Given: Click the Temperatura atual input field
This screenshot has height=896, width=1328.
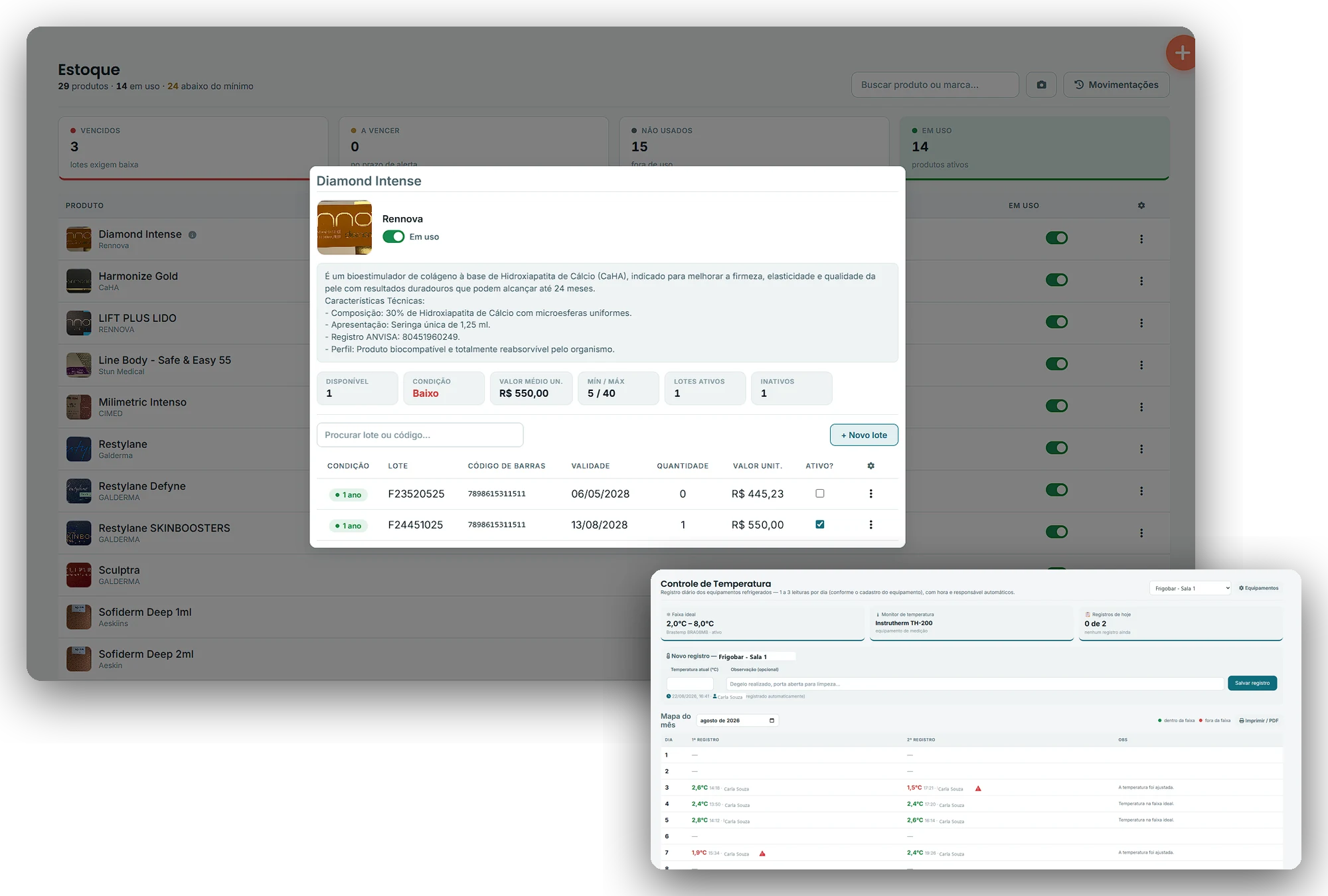Looking at the screenshot, I should click(x=690, y=684).
